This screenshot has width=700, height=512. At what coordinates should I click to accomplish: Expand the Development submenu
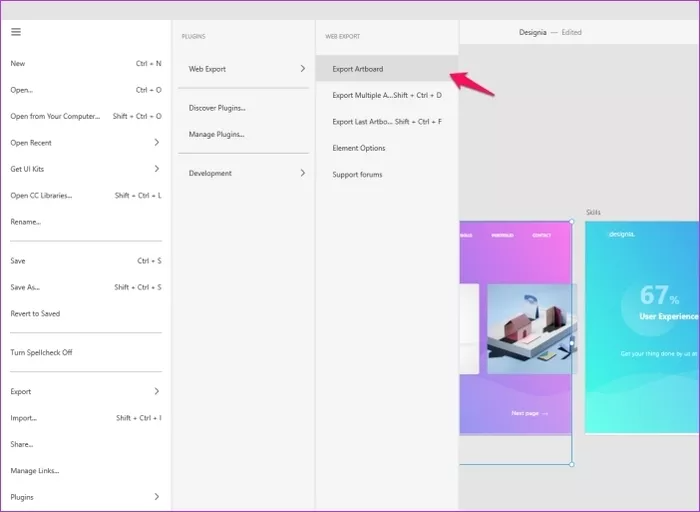(x=245, y=173)
